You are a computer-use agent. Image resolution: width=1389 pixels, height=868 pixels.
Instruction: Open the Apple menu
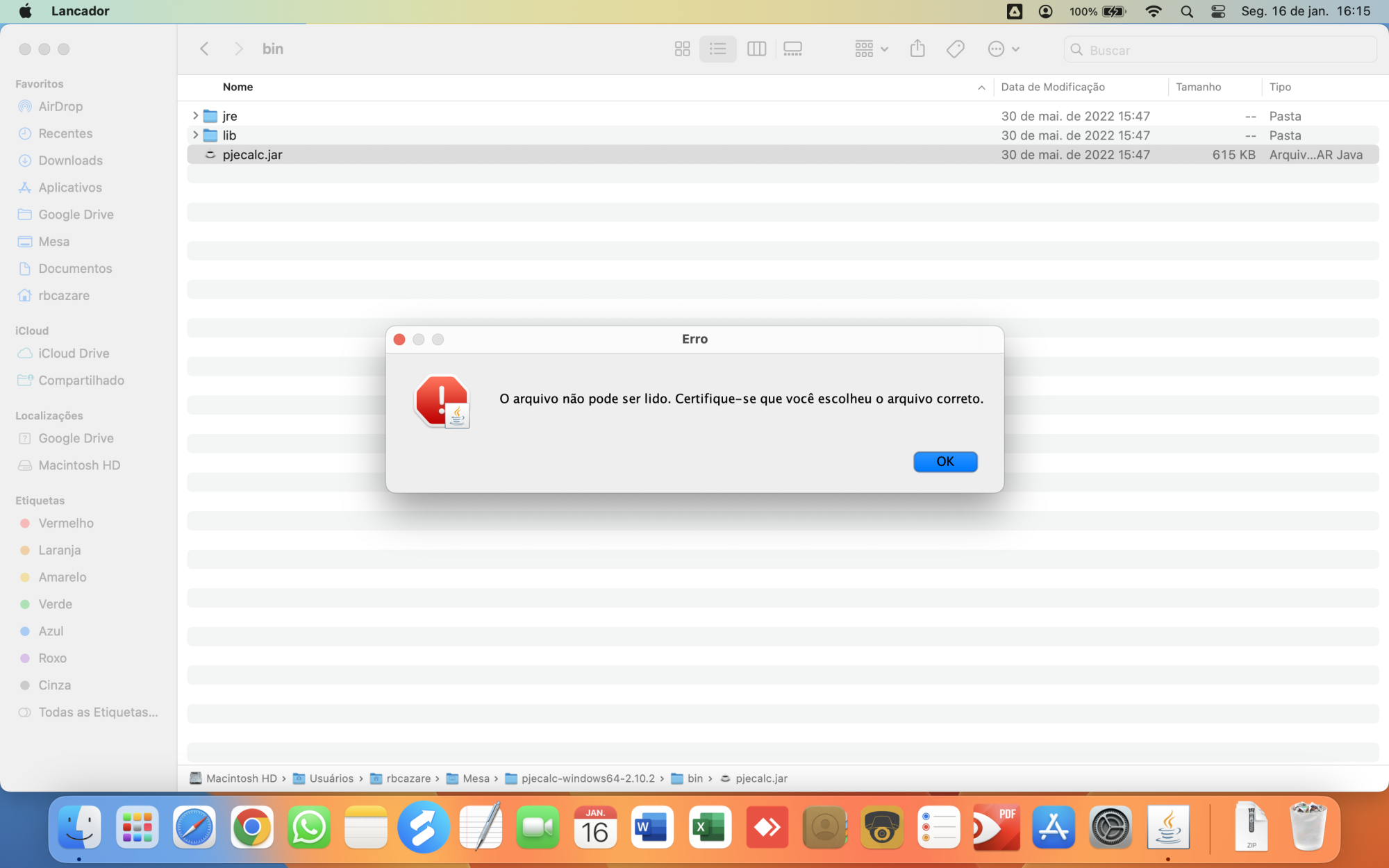25,11
